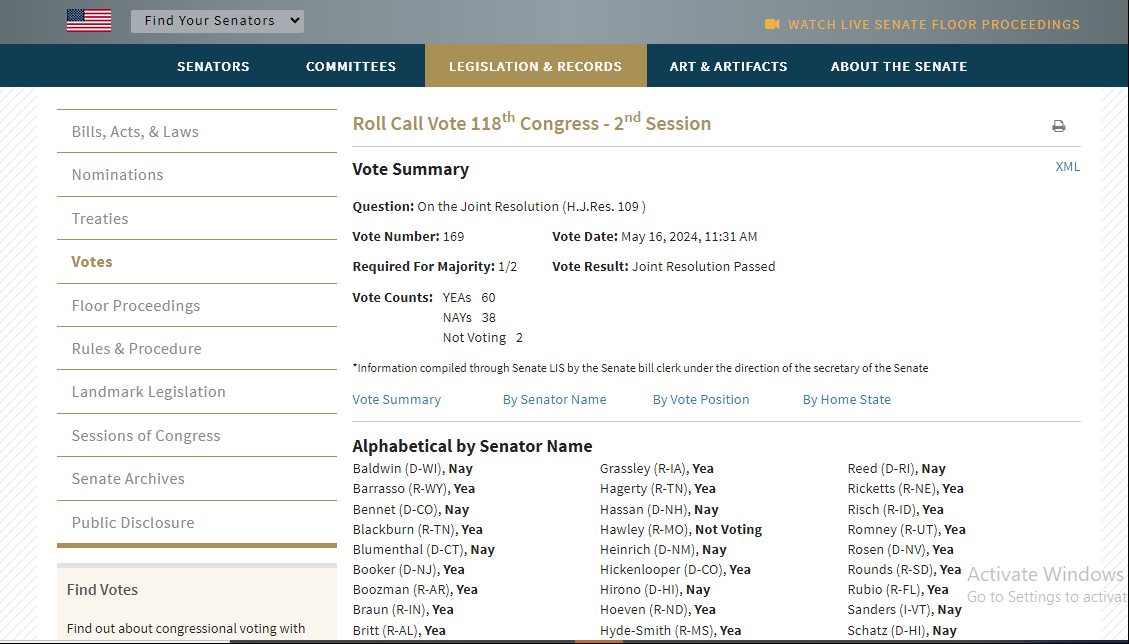Click the Not Voting 2 count
The width and height of the screenshot is (1129, 644).
coord(482,338)
